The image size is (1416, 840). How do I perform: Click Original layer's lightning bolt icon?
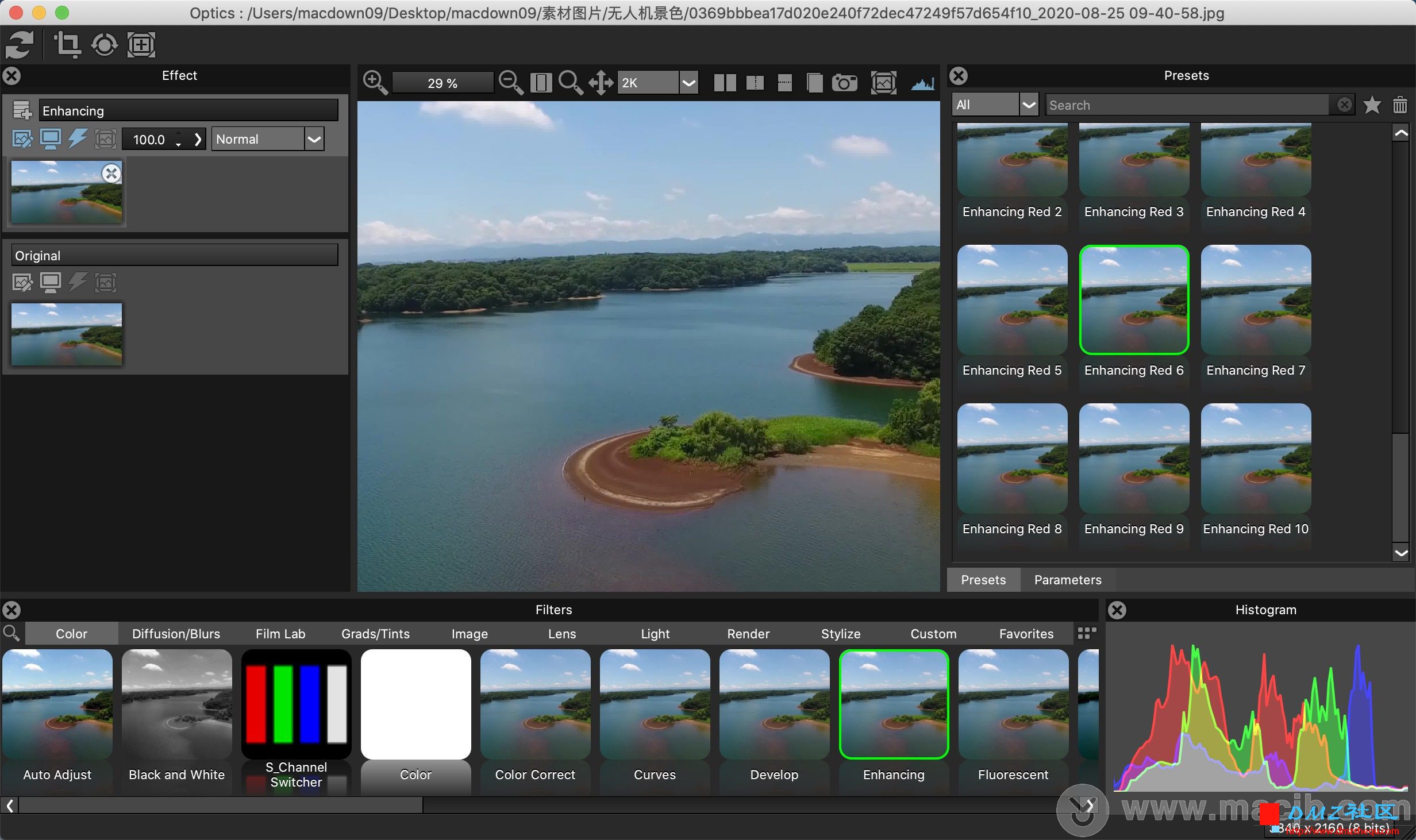coord(78,282)
